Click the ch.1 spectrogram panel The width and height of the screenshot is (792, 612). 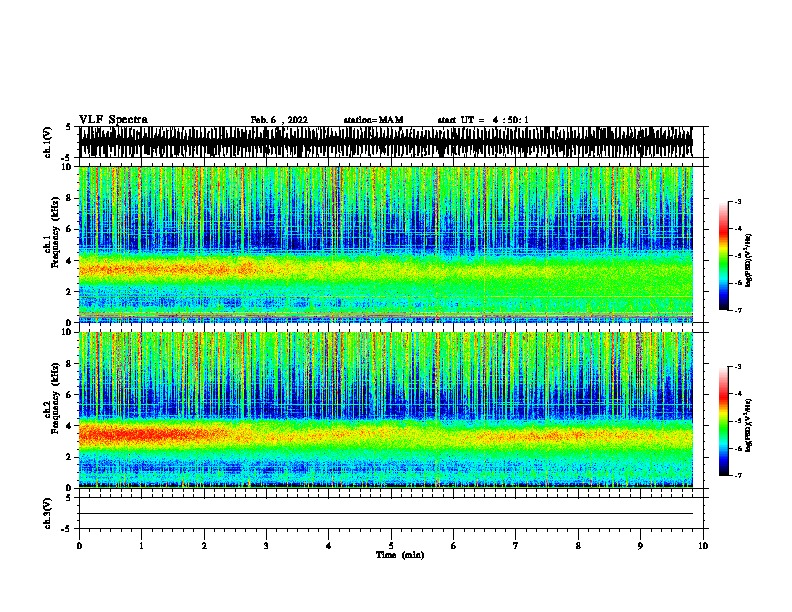(385, 244)
